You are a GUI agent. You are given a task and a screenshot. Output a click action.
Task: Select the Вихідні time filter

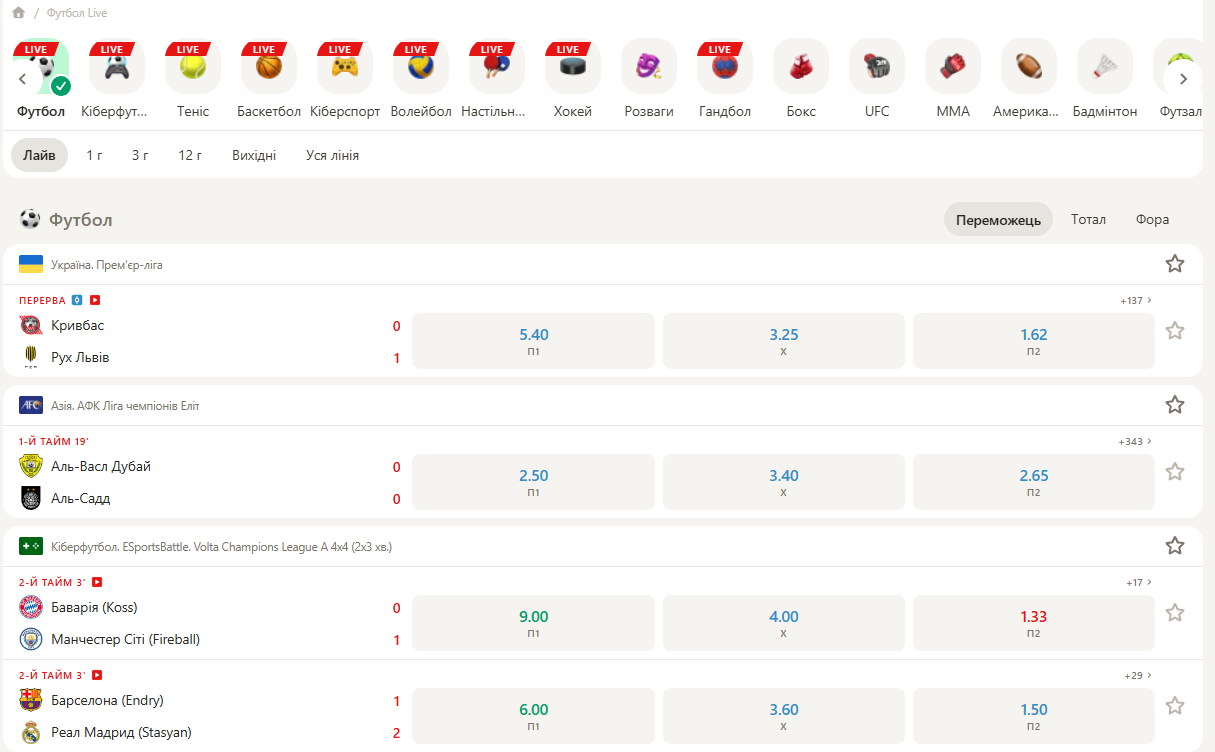pos(254,155)
